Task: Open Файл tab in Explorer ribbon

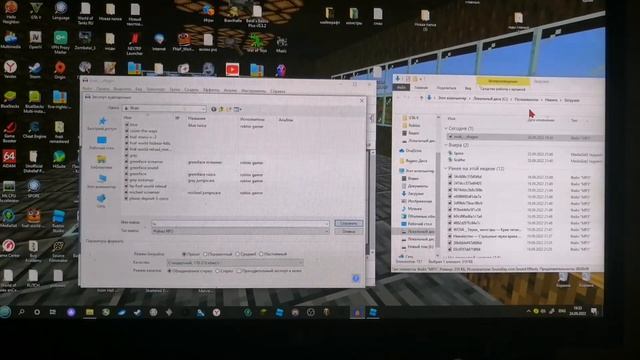Action: (x=402, y=87)
